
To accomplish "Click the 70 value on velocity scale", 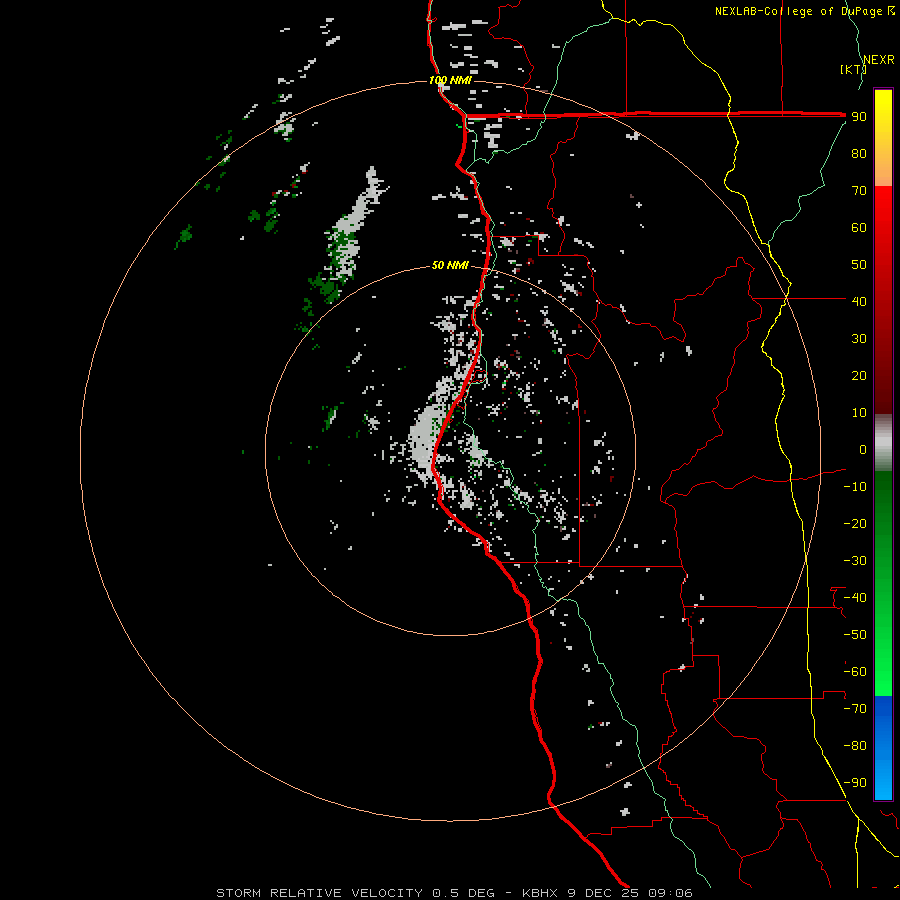I will [x=859, y=191].
